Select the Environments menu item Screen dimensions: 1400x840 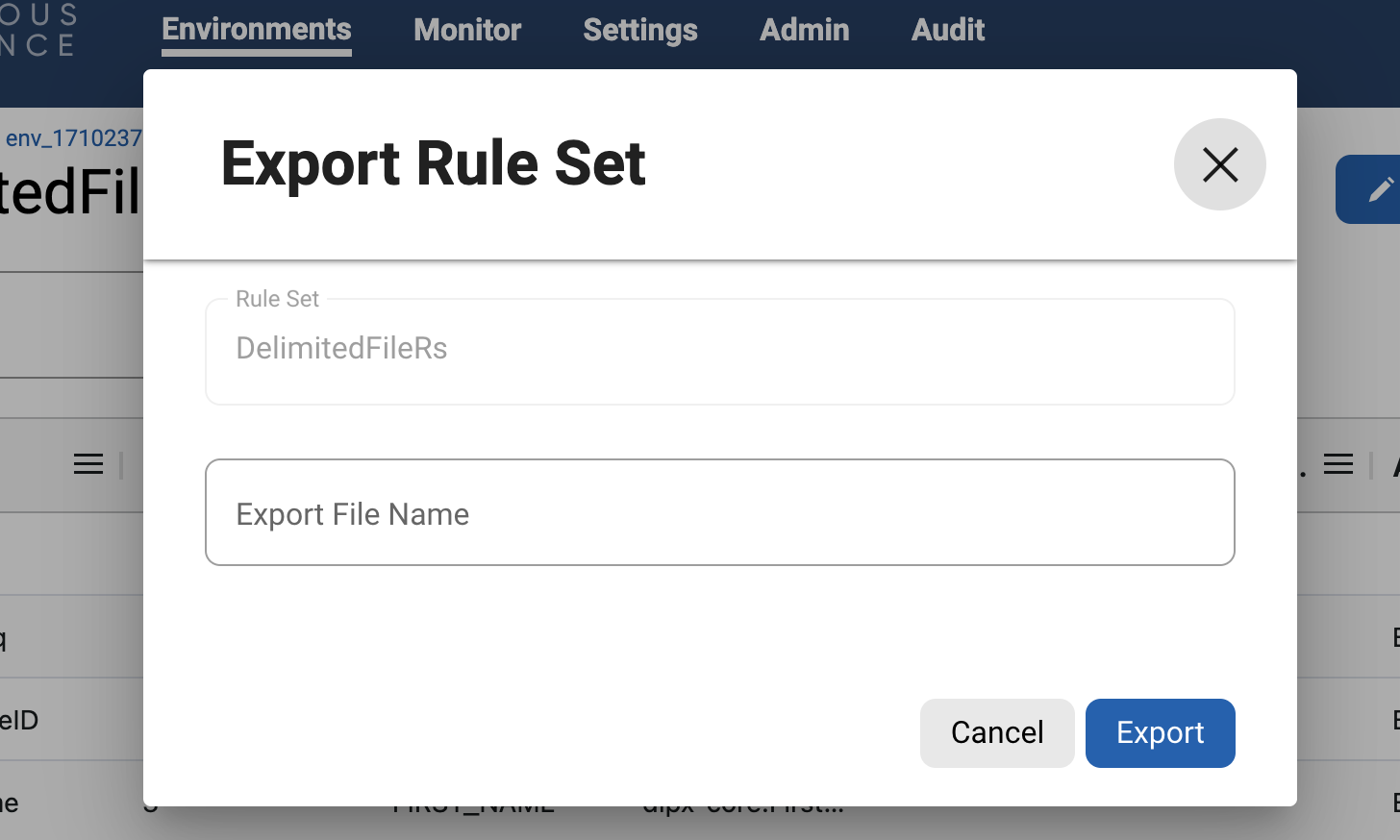[256, 30]
